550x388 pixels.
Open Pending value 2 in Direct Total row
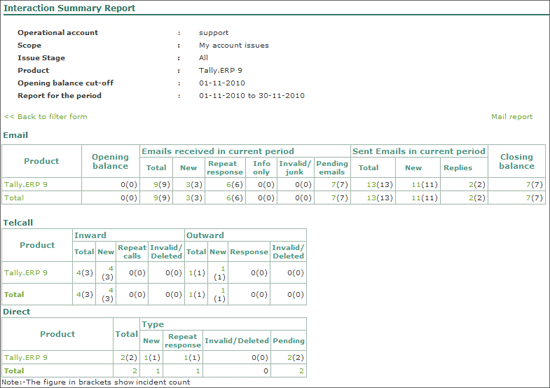point(301,371)
